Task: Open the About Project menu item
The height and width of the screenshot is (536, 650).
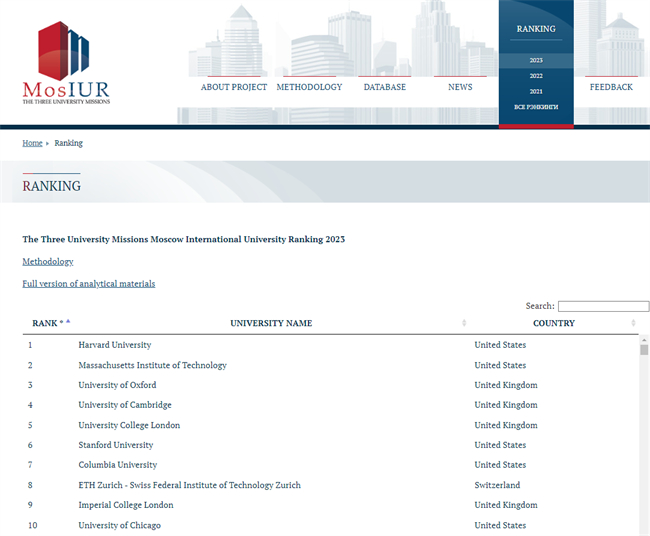Action: pos(234,87)
